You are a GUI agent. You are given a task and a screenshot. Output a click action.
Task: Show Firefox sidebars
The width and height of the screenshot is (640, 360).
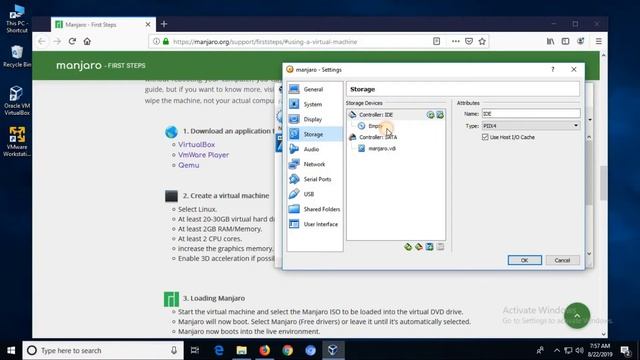[565, 41]
